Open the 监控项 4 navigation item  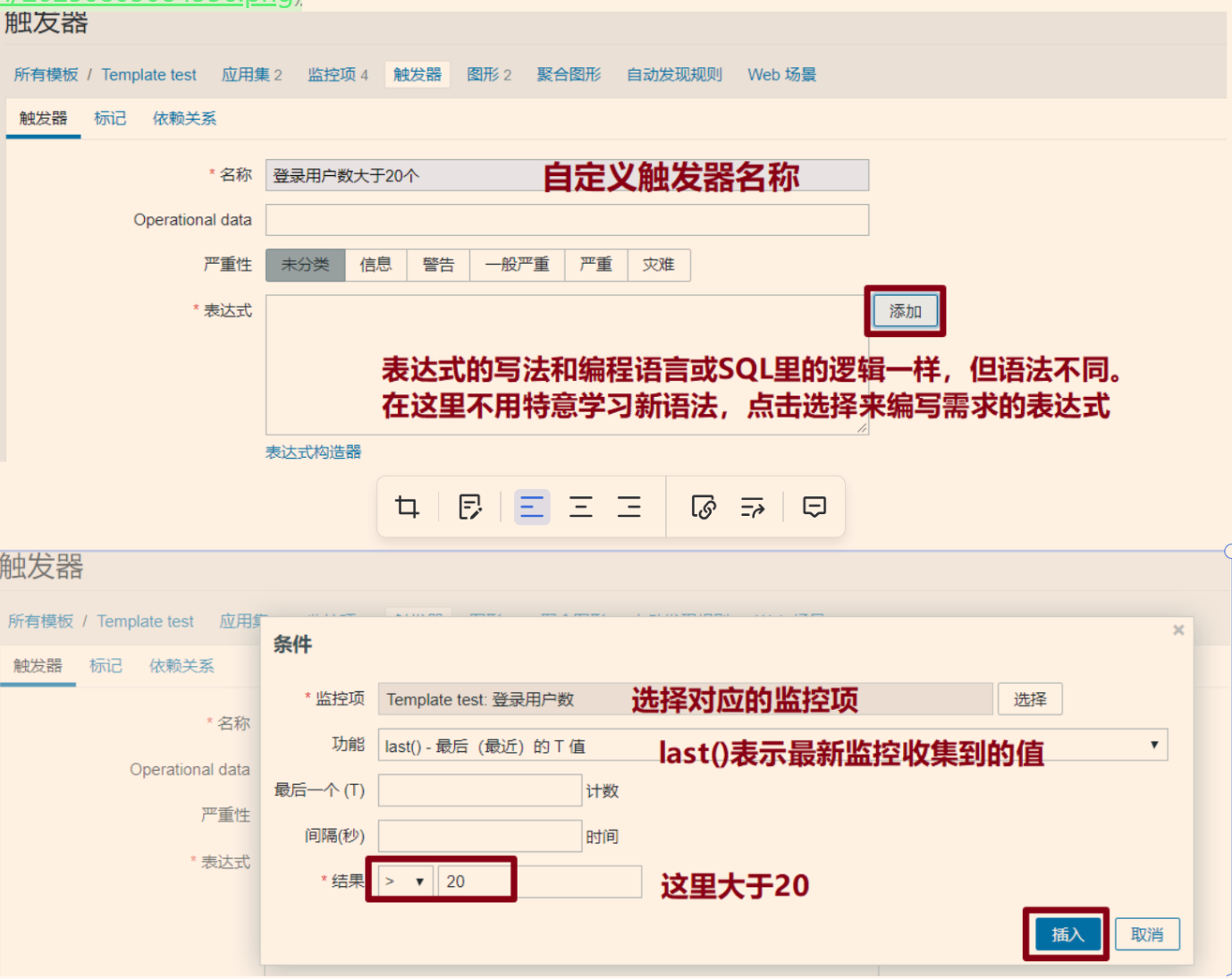pos(338,74)
